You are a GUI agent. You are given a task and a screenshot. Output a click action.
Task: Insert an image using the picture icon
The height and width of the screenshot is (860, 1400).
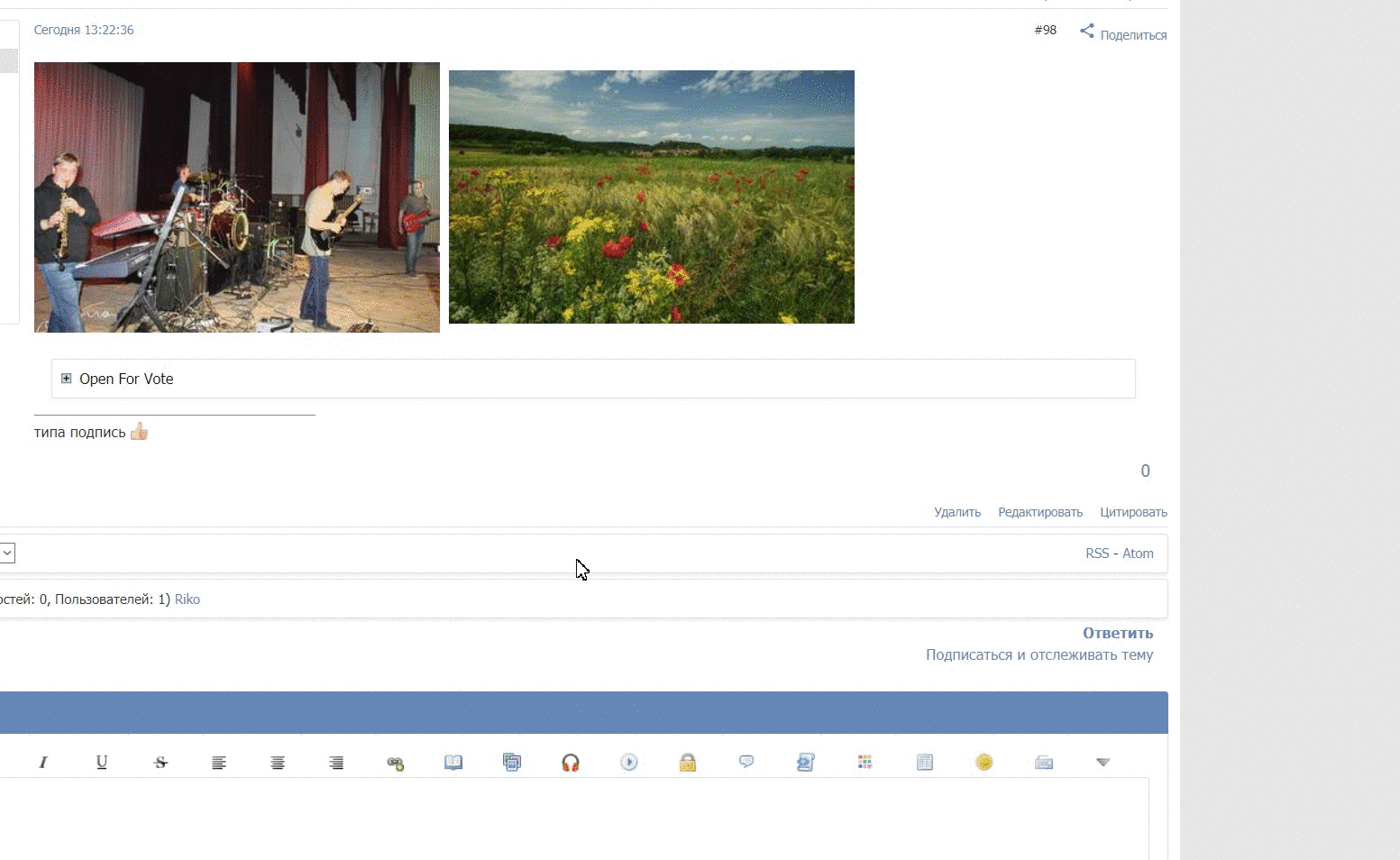(x=512, y=763)
